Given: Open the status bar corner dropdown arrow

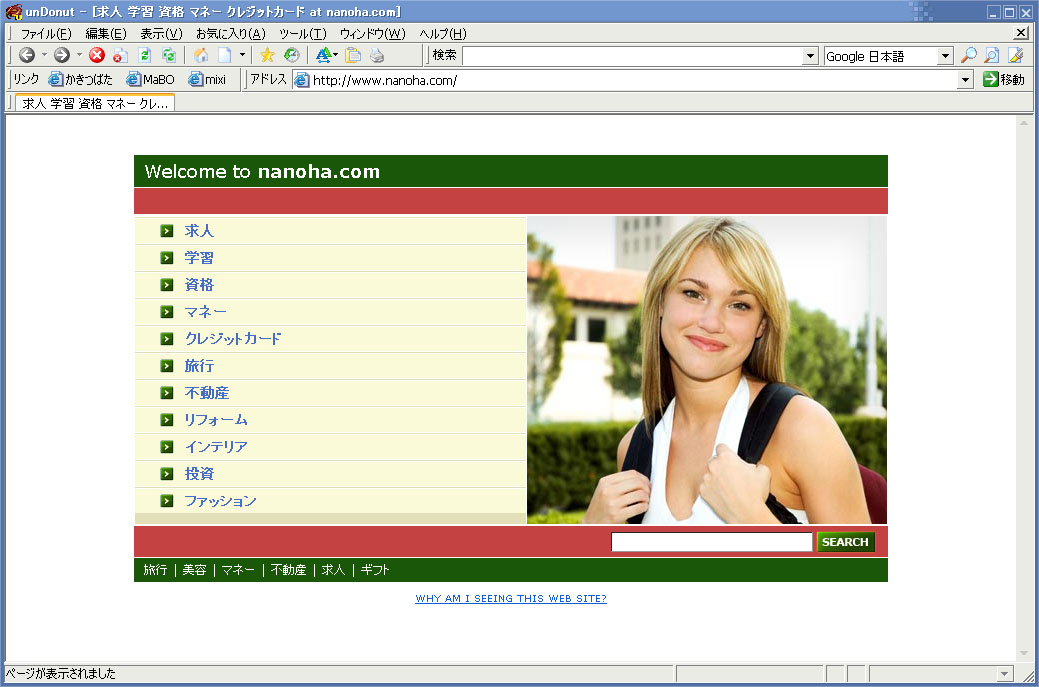Looking at the screenshot, I should click(x=1005, y=674).
